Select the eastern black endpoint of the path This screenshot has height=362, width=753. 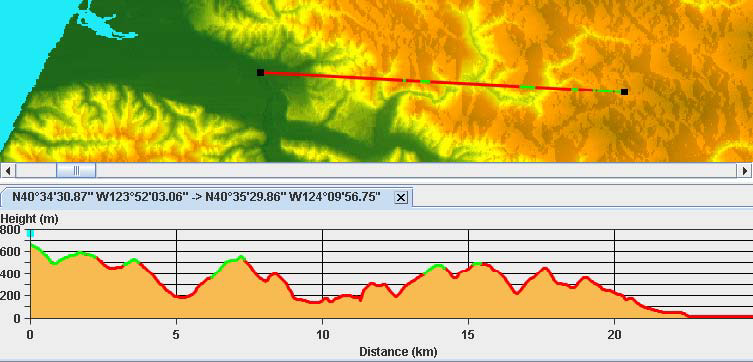pos(624,92)
